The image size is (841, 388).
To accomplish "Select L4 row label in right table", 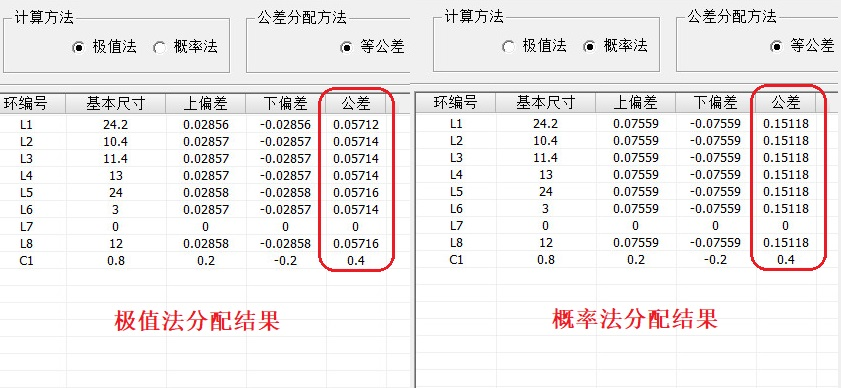I will (456, 175).
